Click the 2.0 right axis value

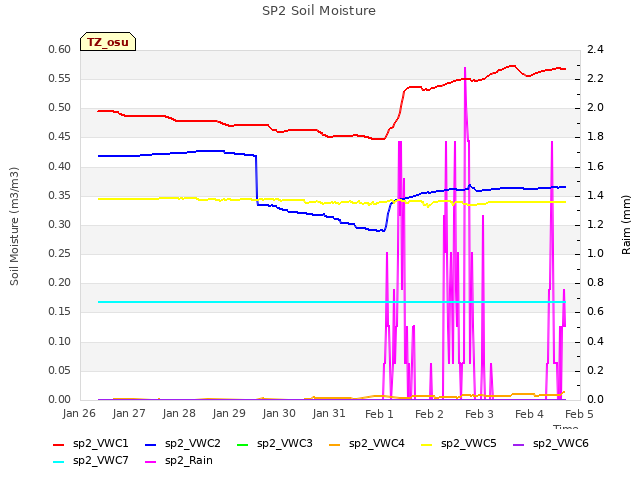click(596, 108)
